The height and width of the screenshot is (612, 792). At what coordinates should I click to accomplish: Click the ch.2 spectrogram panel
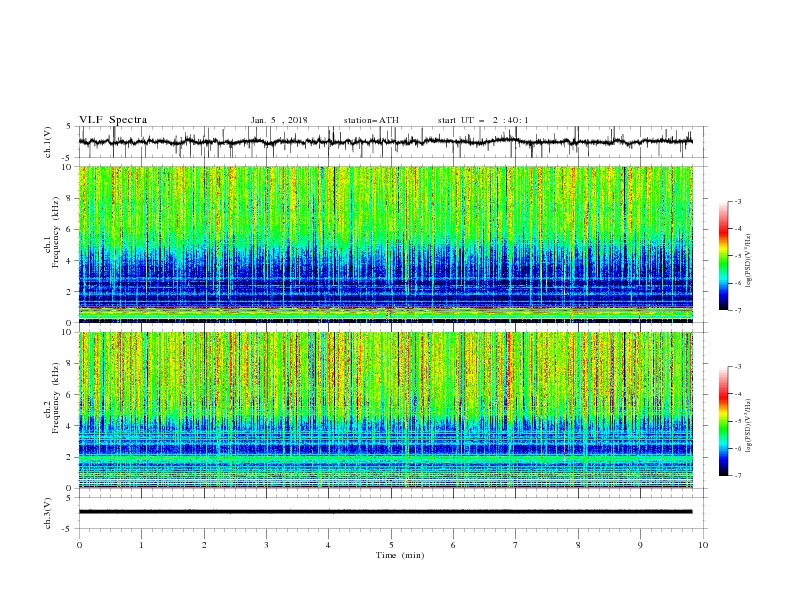tap(386, 410)
